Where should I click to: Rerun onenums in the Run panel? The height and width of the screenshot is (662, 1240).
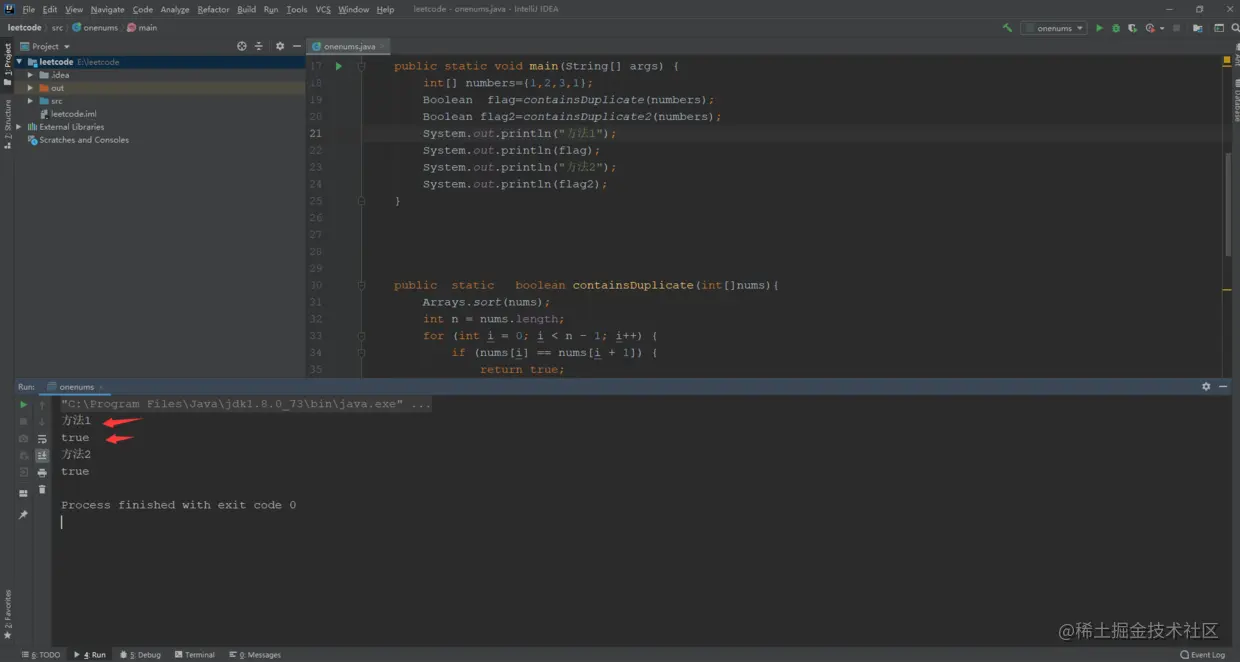[23, 405]
